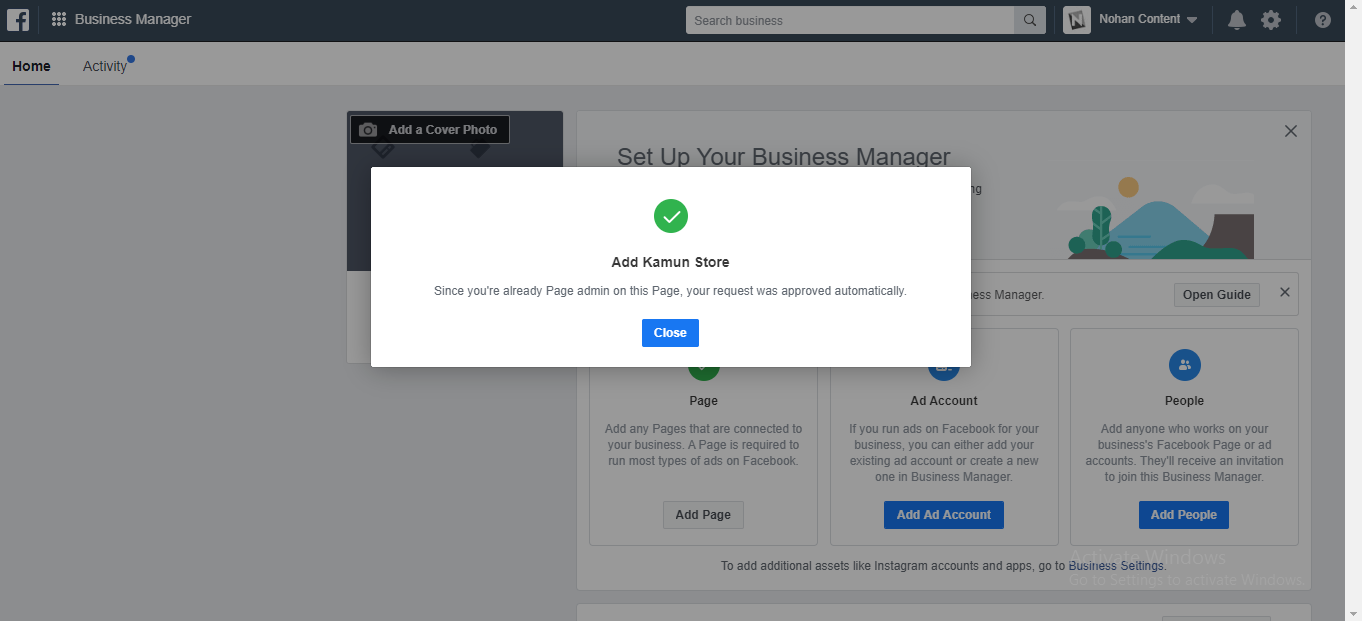Click the help question mark icon
Image resolution: width=1362 pixels, height=621 pixels.
click(1323, 20)
